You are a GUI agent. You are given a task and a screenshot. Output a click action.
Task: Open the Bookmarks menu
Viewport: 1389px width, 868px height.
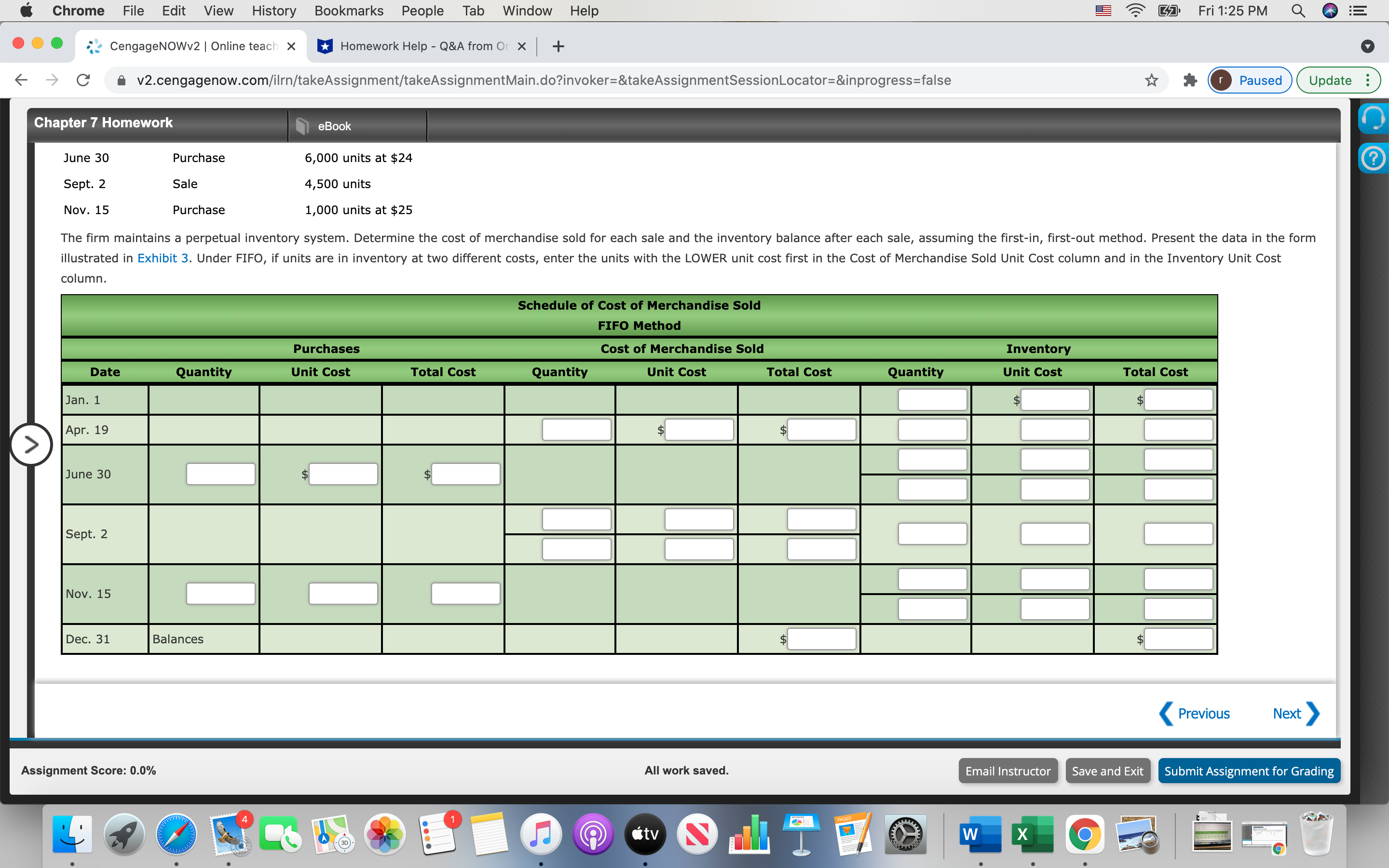[x=348, y=10]
